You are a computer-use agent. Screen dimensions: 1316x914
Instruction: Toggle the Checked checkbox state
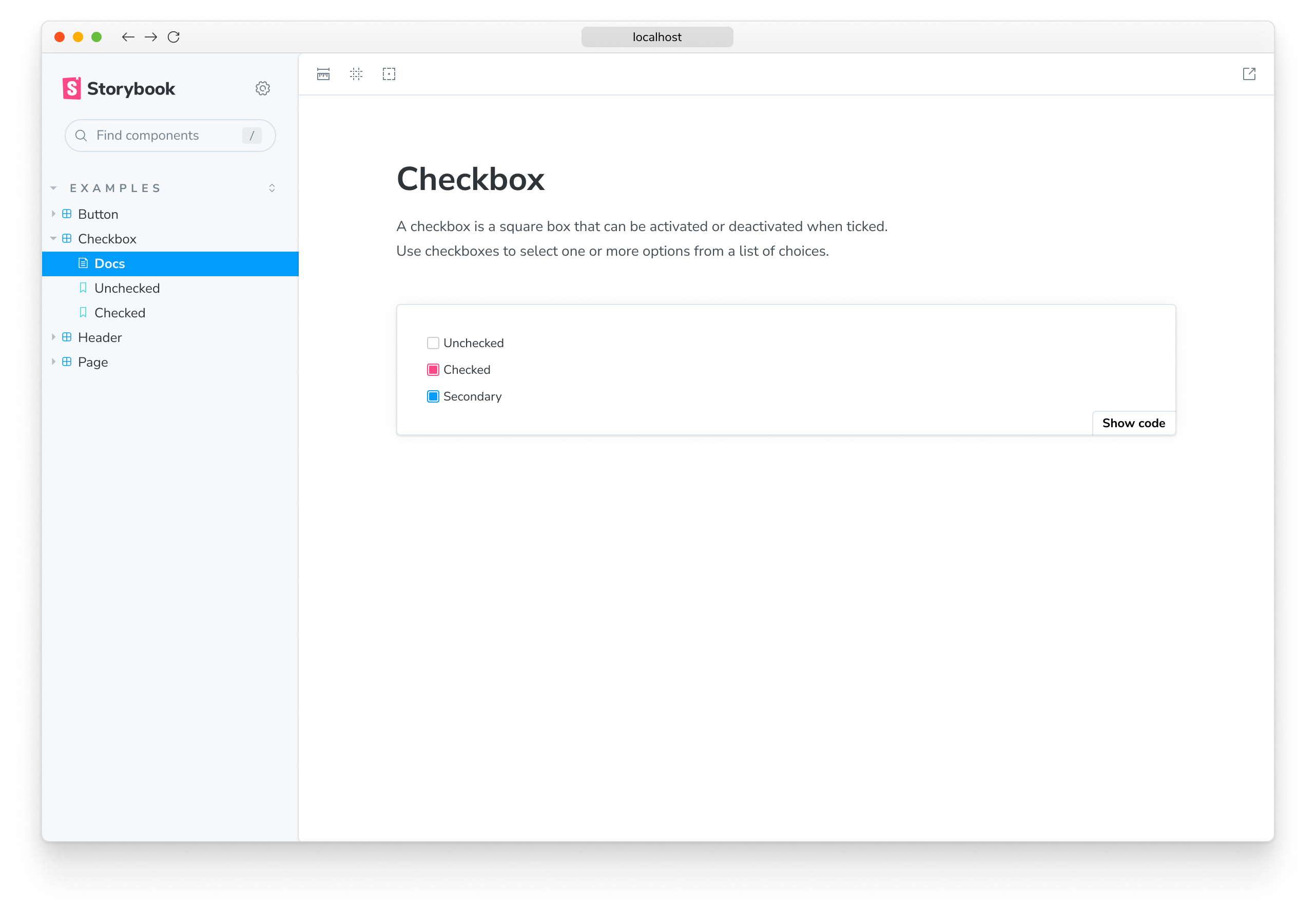click(x=433, y=370)
